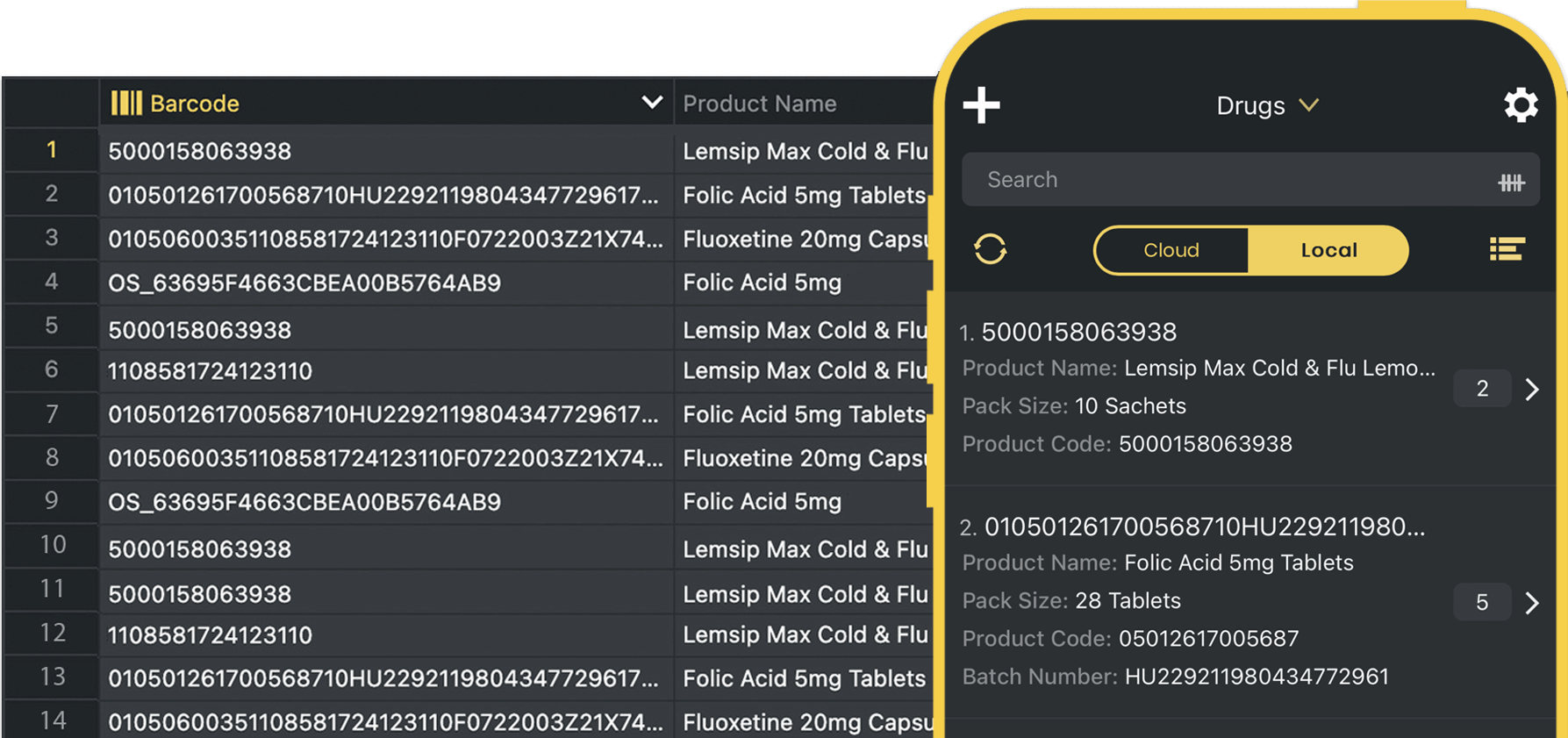Select row number 12 header
The height and width of the screenshot is (738, 1568).
pyautogui.click(x=52, y=634)
